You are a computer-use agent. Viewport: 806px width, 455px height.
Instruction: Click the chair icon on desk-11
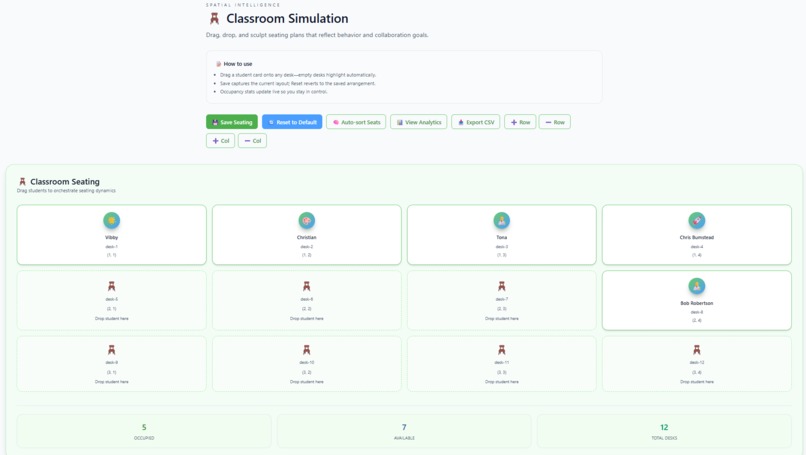tap(502, 350)
